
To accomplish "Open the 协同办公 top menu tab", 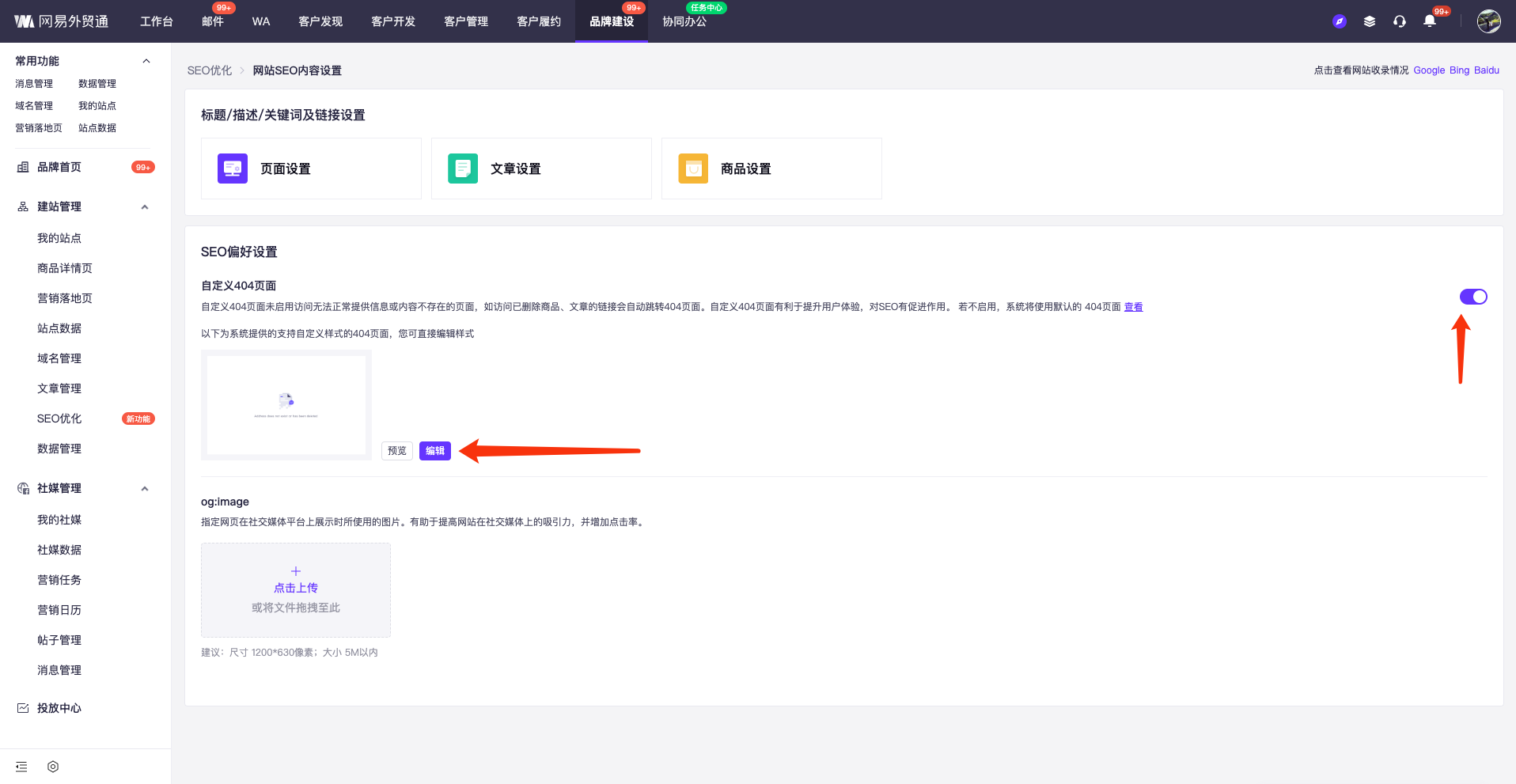I will [x=684, y=21].
